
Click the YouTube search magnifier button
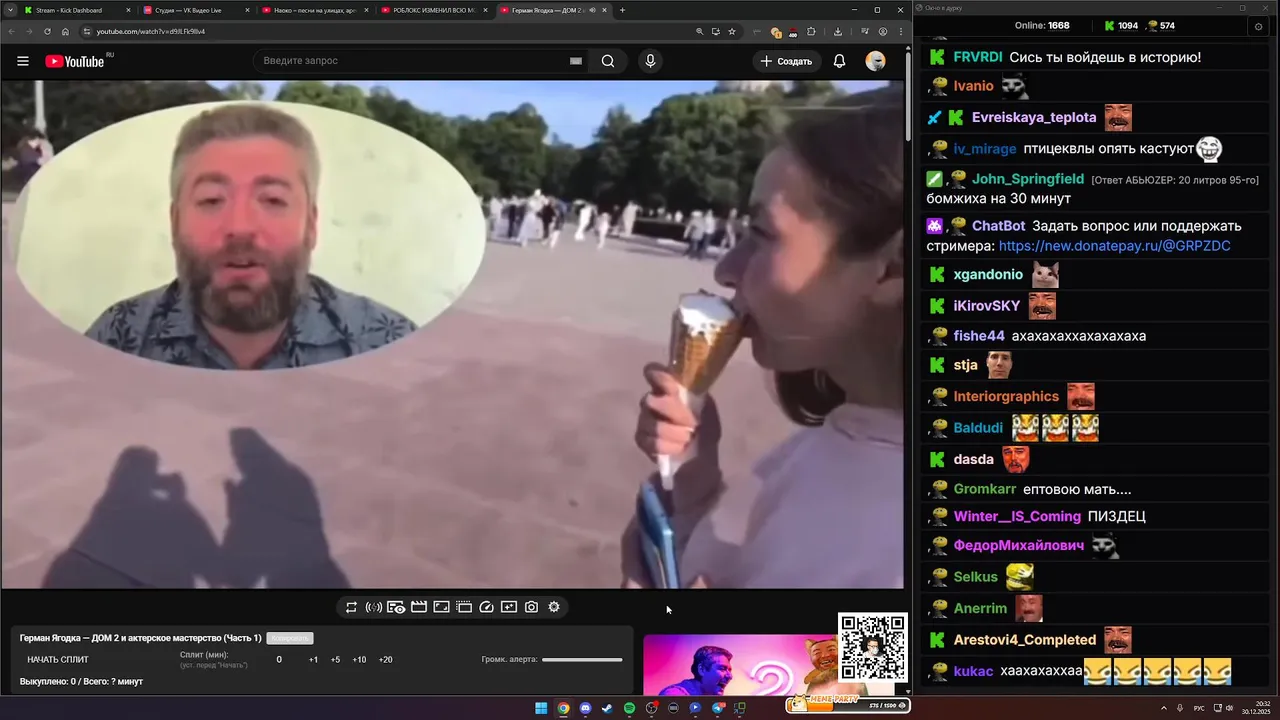coord(608,61)
